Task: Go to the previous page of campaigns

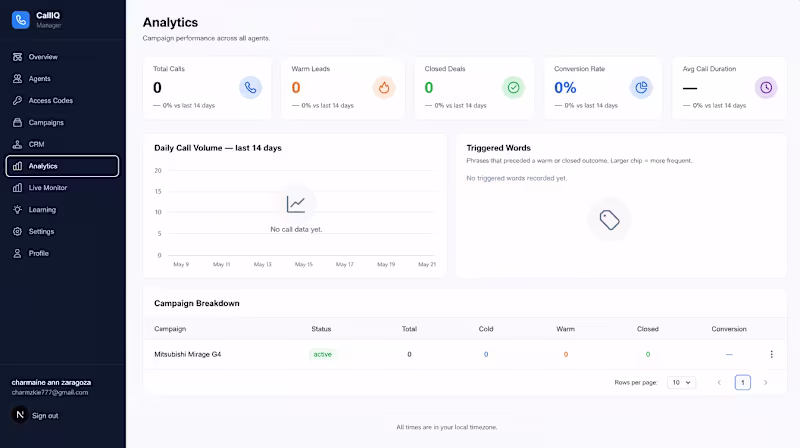Action: coord(719,382)
